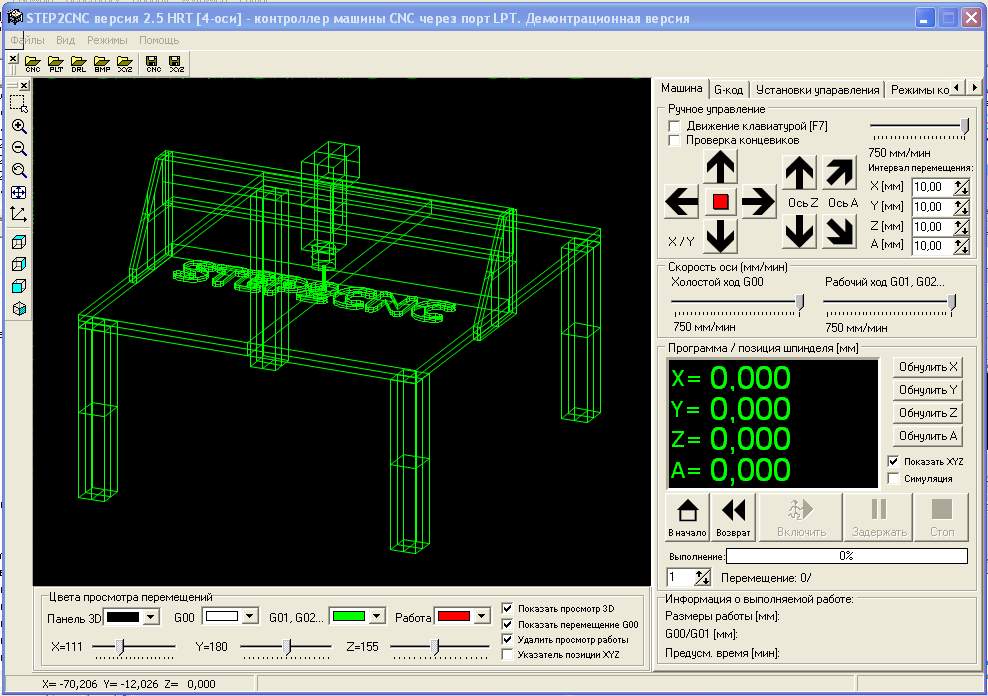Viewport: 988px width, 696px height.
Task: Open BMP file toolbar icon
Action: click(102, 64)
